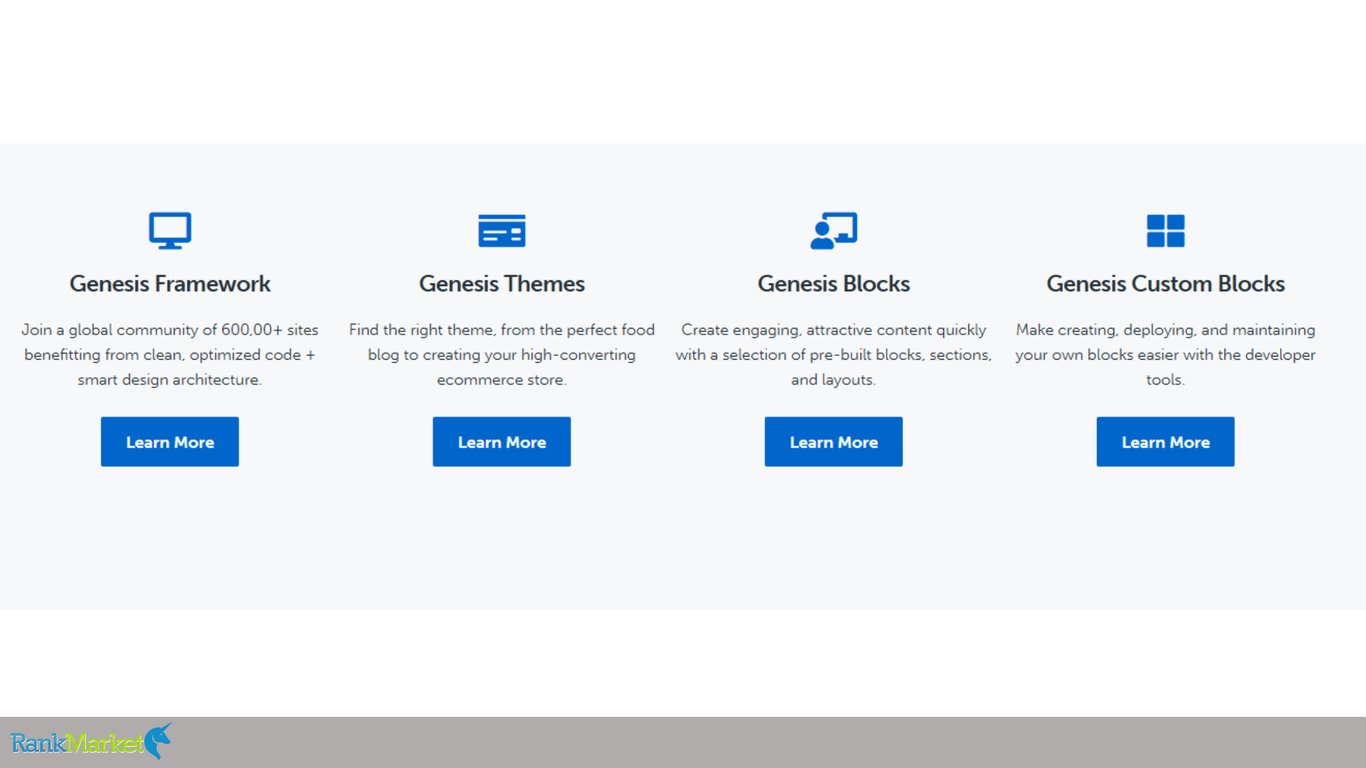This screenshot has width=1366, height=768.
Task: Select the Genesis Custom Blocks heading
Action: [x=1166, y=284]
